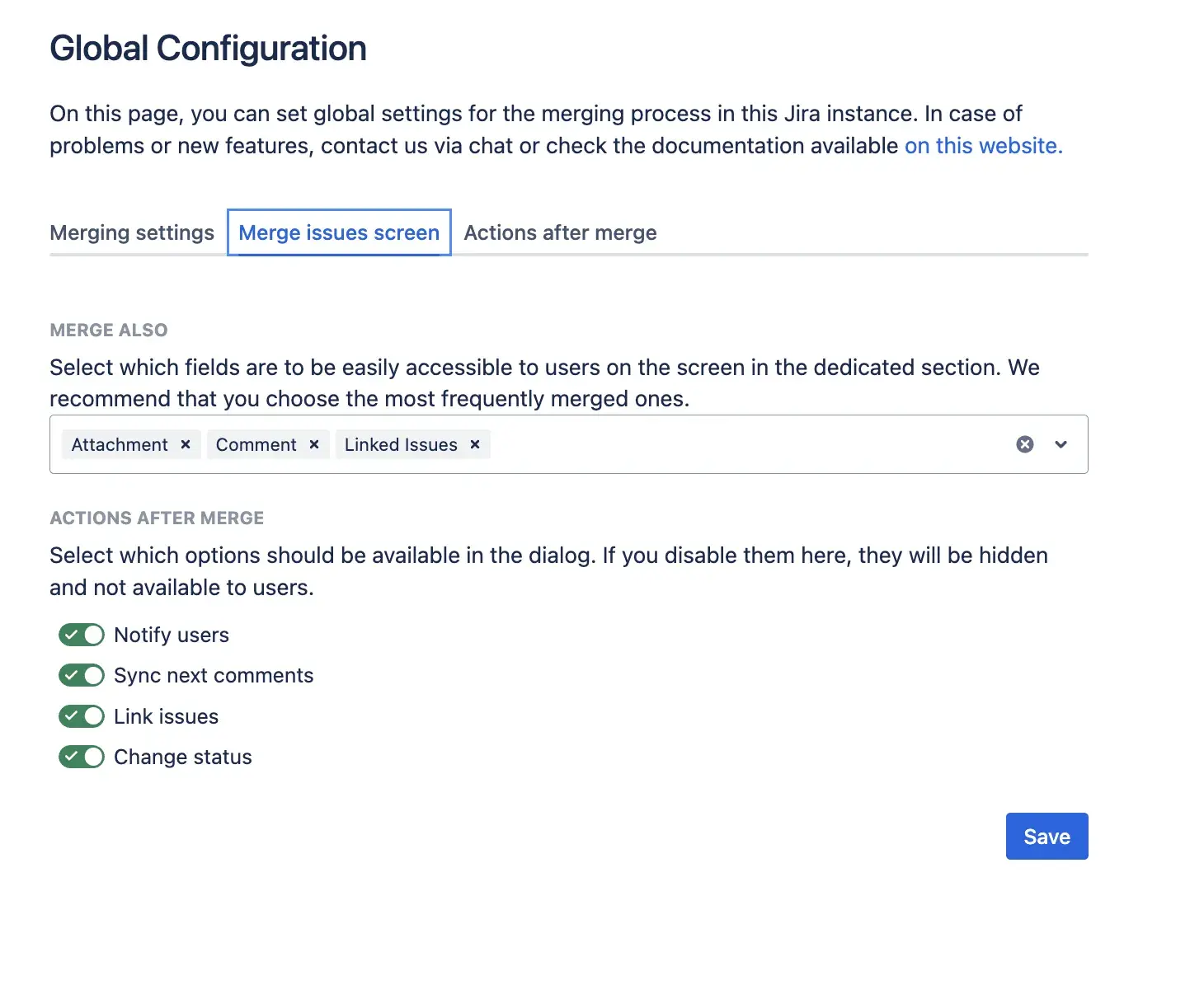
Task: Click the Comment chip label
Action: (x=256, y=444)
